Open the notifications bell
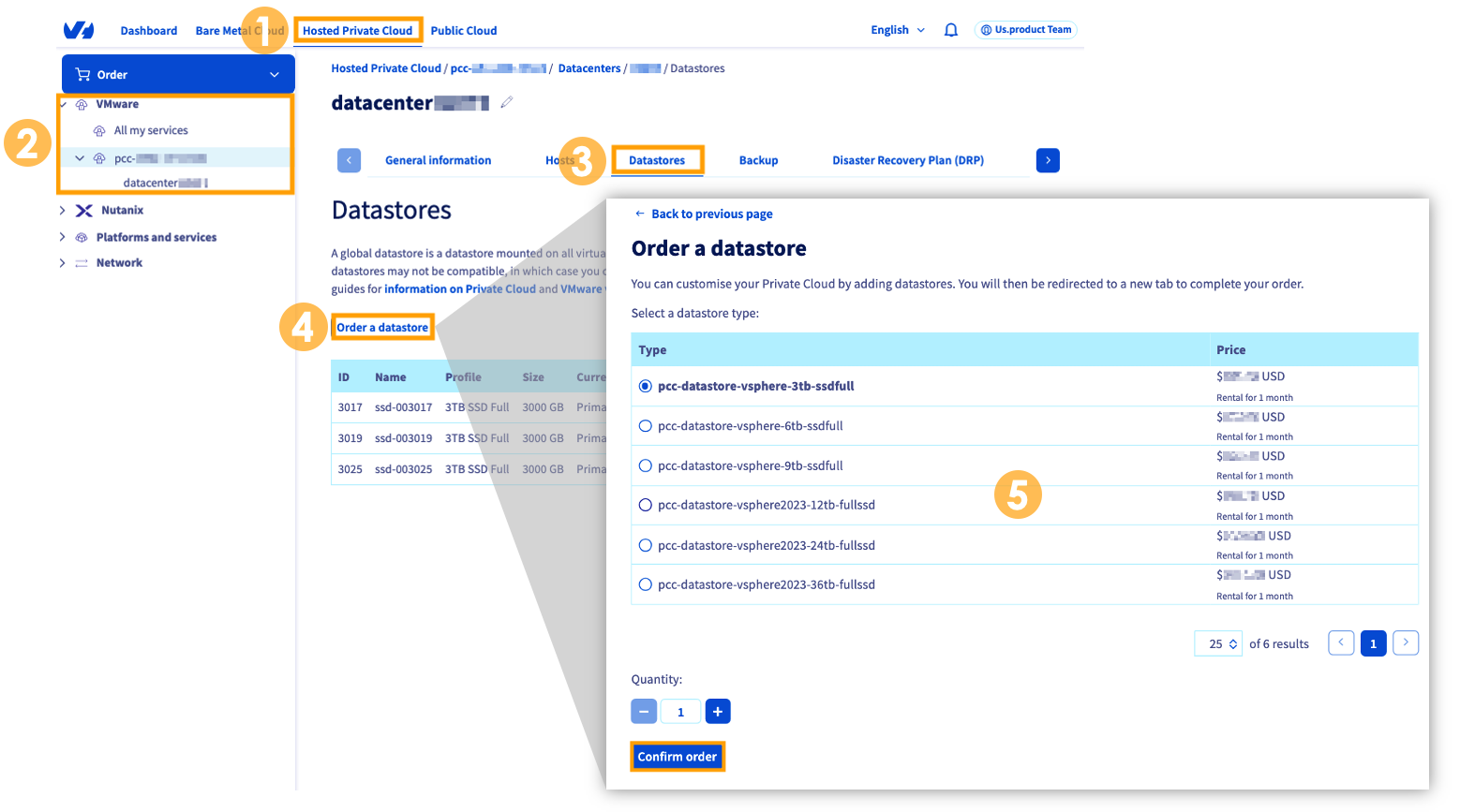Viewport: 1460px width, 812px height. [951, 30]
